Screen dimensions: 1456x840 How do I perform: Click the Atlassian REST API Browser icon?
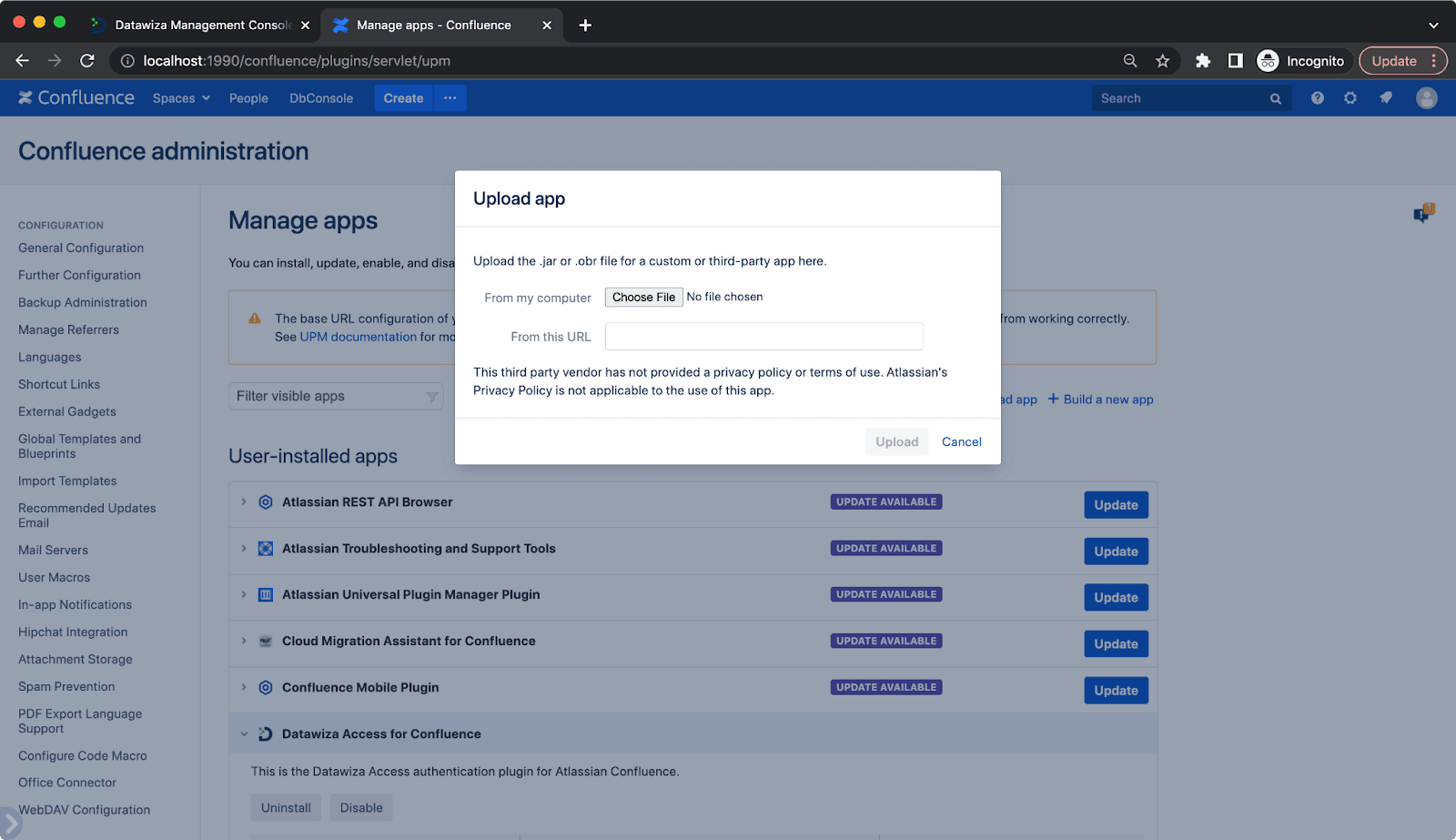(x=266, y=502)
